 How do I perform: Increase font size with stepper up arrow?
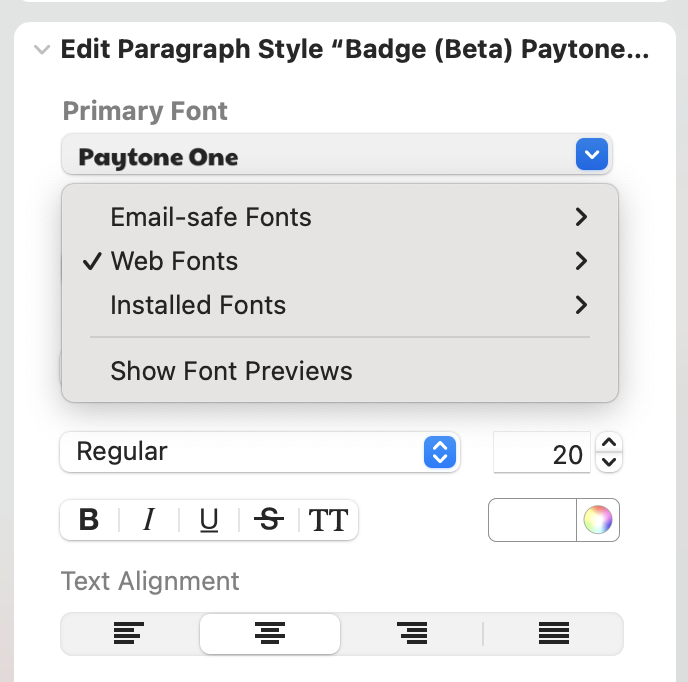tap(609, 443)
